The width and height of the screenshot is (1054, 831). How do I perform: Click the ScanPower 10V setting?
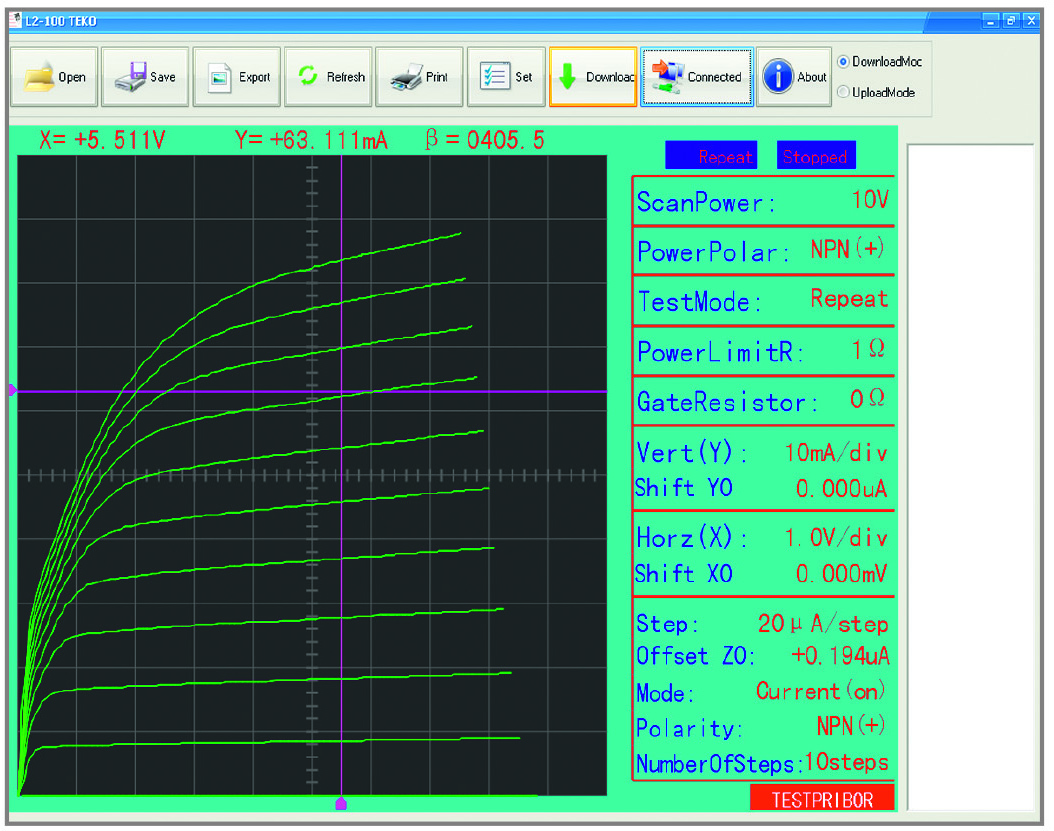762,201
